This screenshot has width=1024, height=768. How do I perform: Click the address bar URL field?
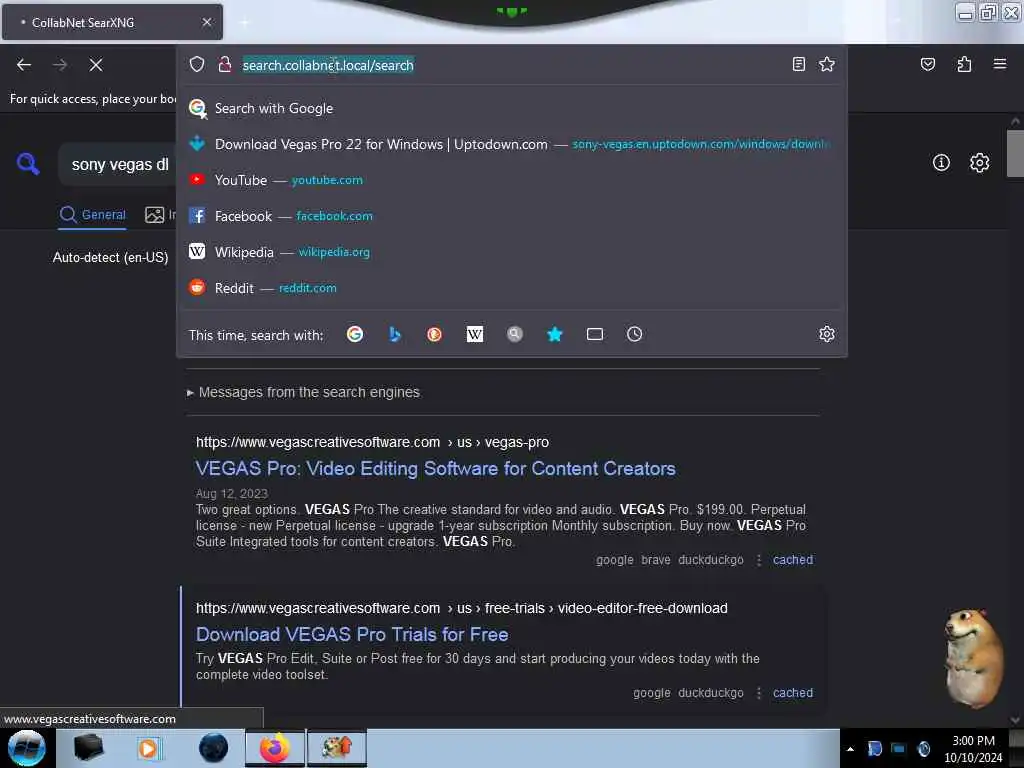(509, 65)
